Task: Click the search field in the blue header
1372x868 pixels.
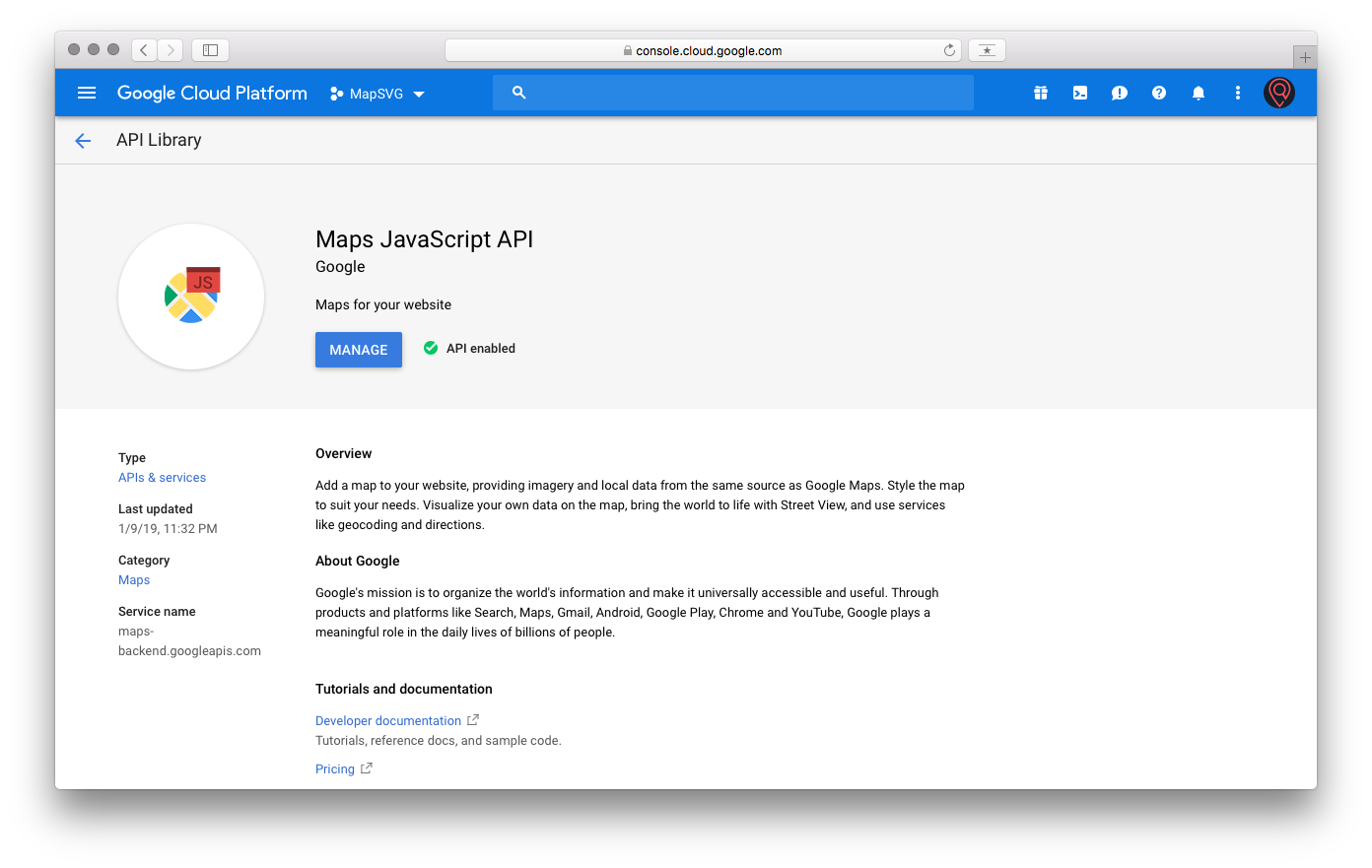Action: pos(733,93)
